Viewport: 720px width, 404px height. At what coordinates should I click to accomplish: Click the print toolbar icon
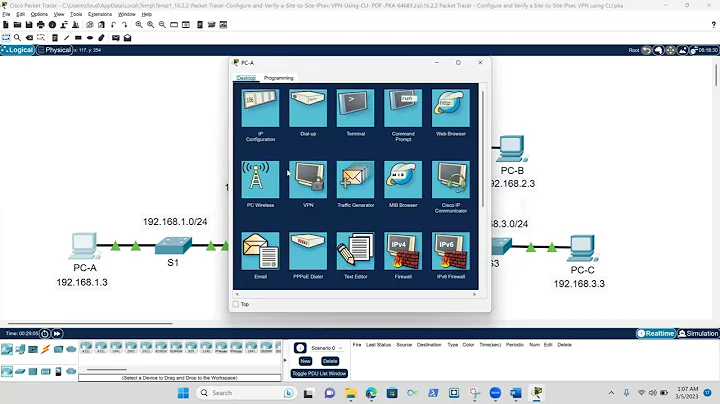point(40,25)
